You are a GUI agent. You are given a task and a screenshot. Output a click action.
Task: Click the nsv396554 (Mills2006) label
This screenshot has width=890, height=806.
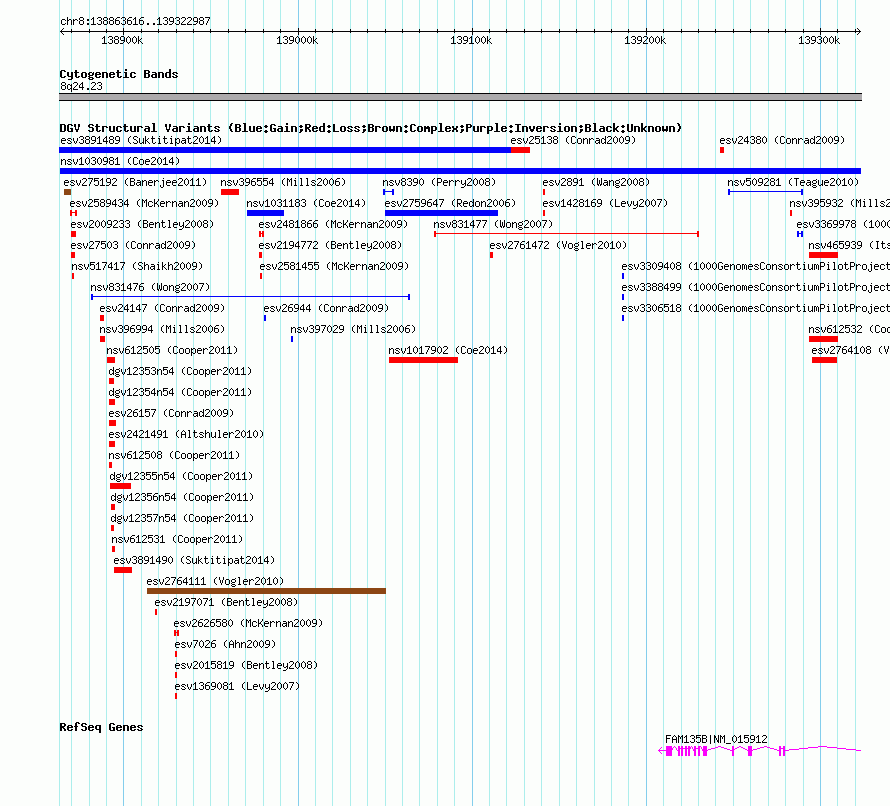point(283,182)
